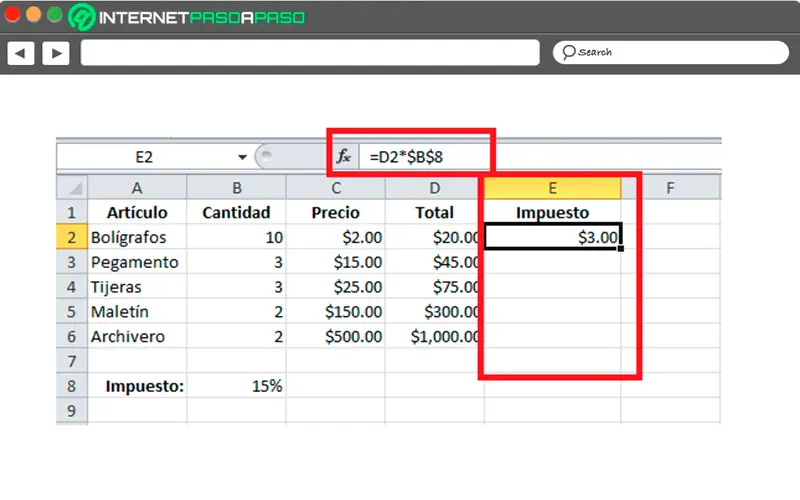
Task: Click the Total header cell
Action: tap(434, 212)
